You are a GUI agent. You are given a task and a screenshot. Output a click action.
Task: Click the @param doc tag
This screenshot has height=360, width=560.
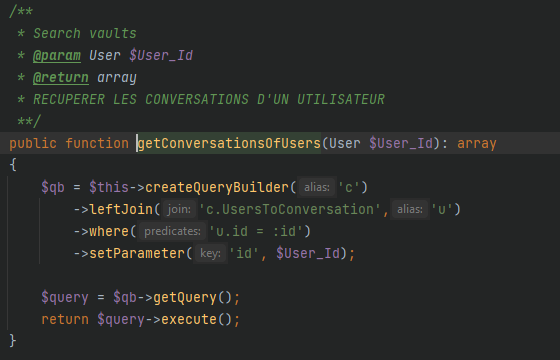[x=57, y=56]
